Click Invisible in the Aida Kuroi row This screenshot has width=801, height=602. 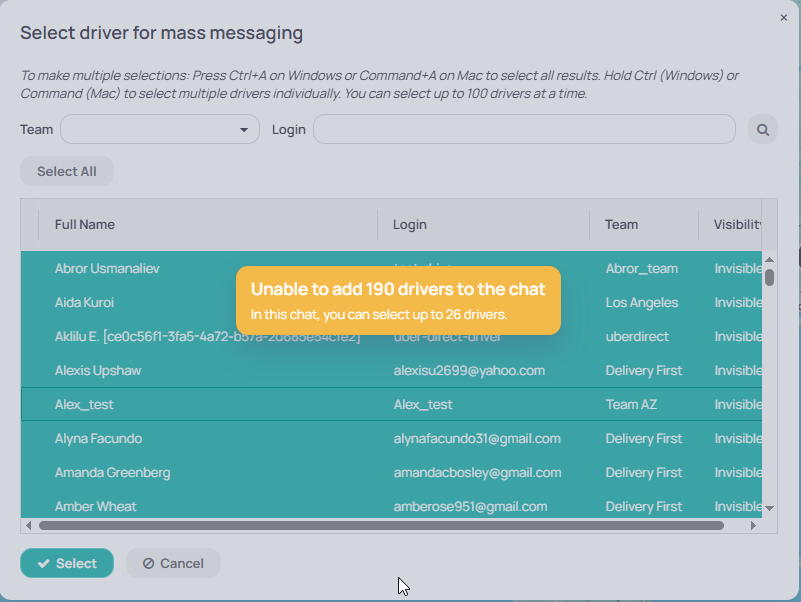tap(738, 303)
